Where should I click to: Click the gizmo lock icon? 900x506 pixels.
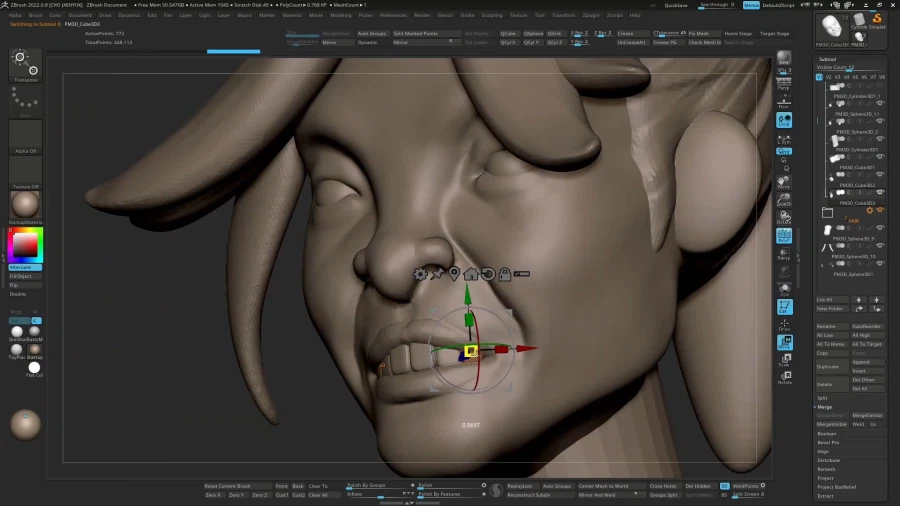point(505,273)
